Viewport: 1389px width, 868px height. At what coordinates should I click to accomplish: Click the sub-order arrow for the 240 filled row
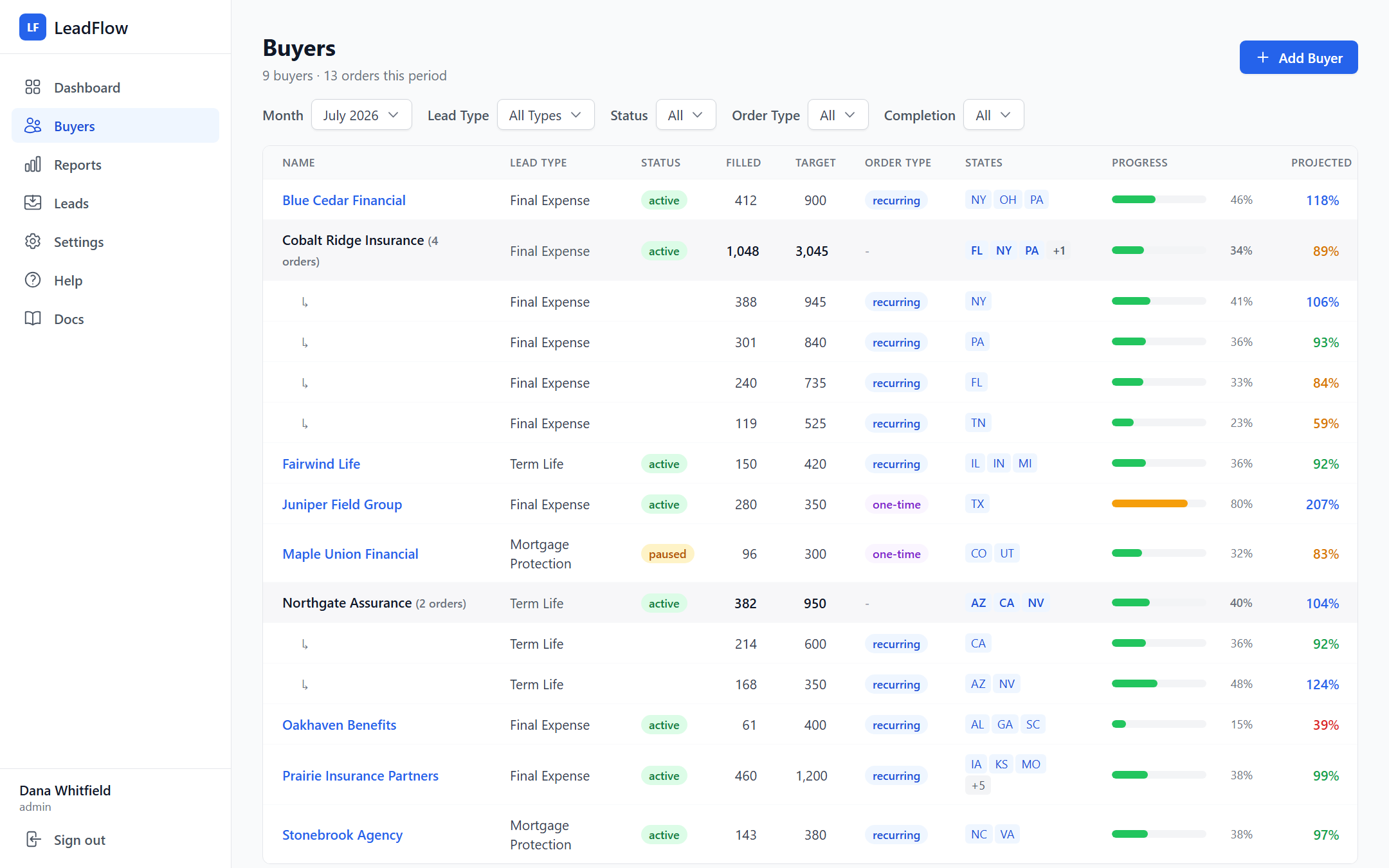coord(305,383)
